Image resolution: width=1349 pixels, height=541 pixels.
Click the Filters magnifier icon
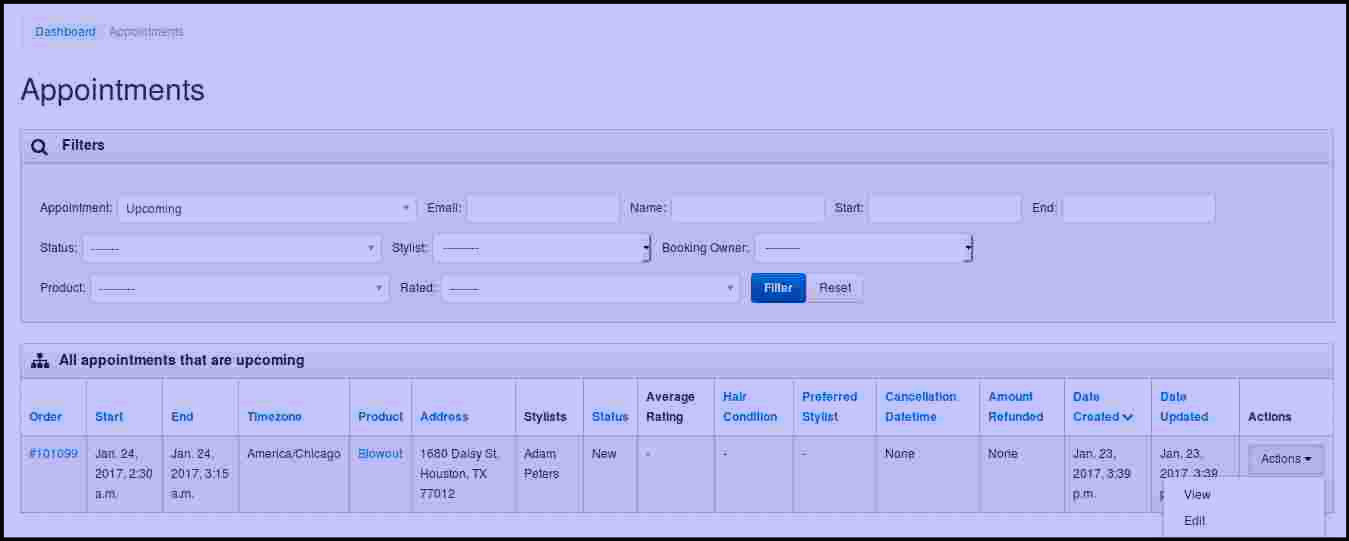[39, 146]
